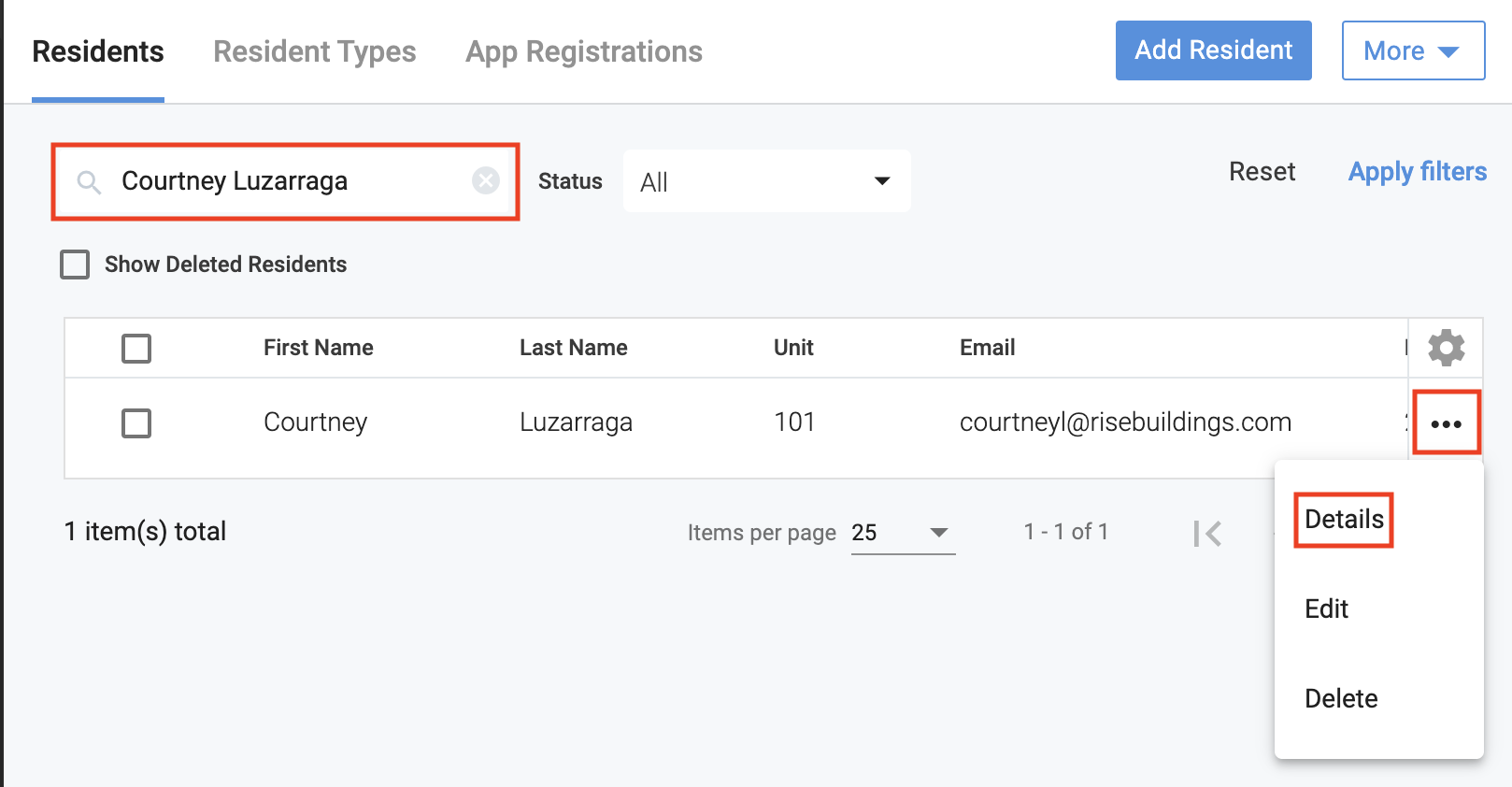Click the search magnifier icon
Viewport: 1512px width, 787px height.
pyautogui.click(x=89, y=182)
